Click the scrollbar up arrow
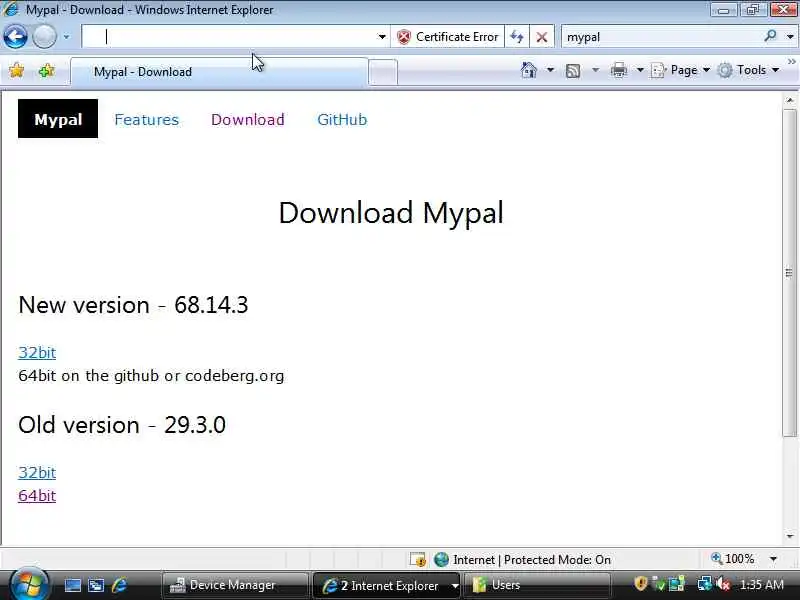Screen dimensions: 800x600 point(790,101)
